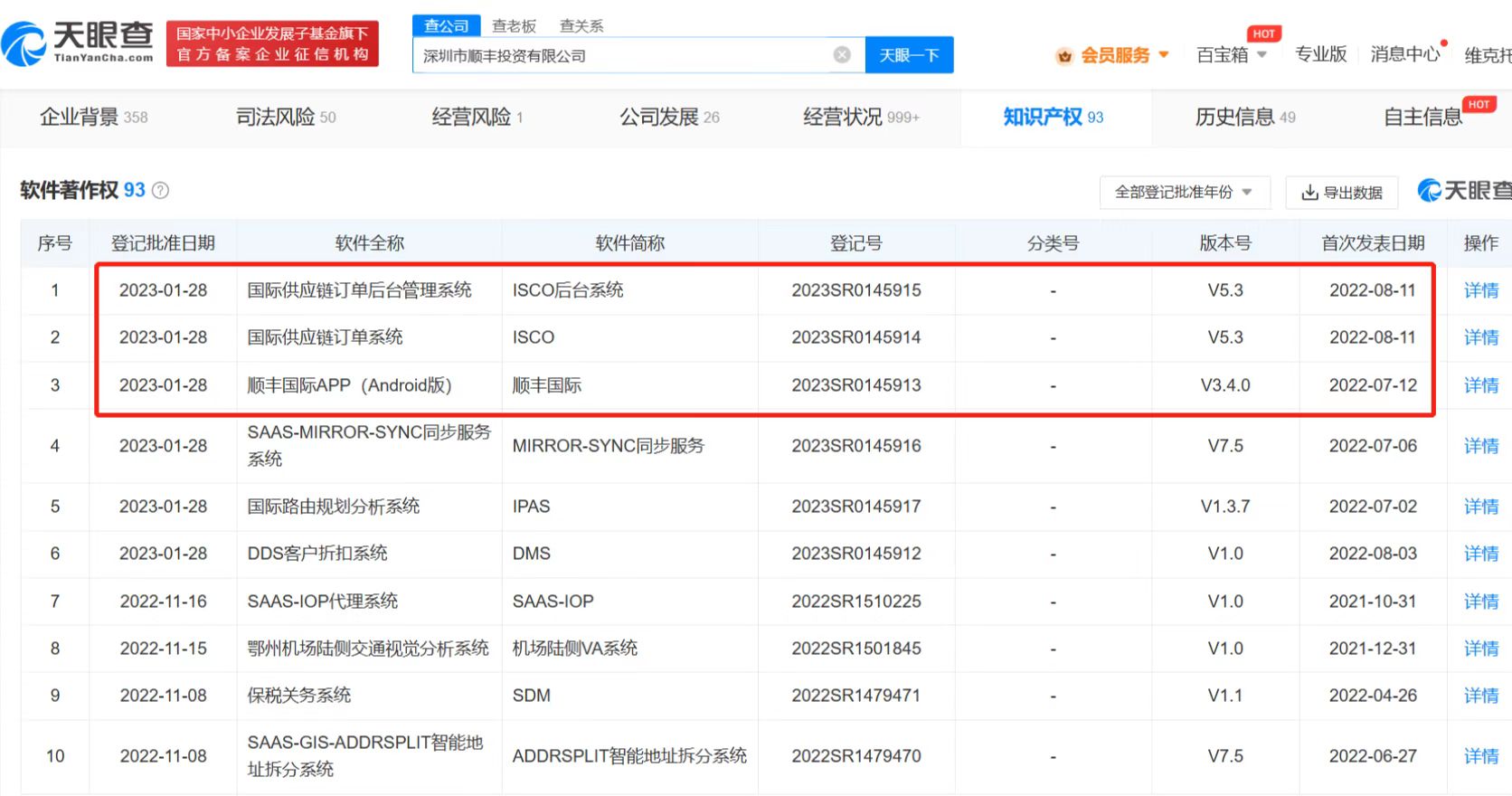Click the crown icon beside 会员服务

click(x=1064, y=56)
